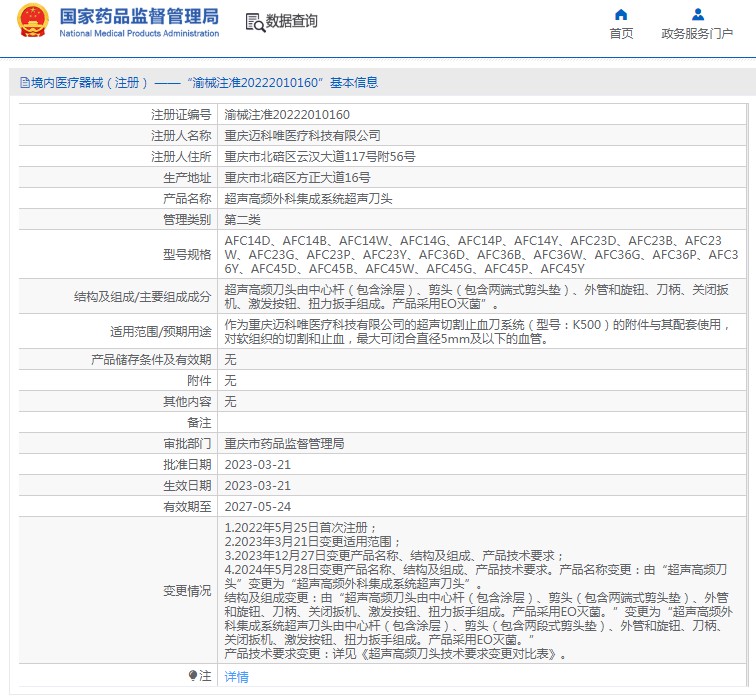Click 无 in 产品储存条件及有效期 row
Viewport: 756px width, 698px height.
click(230, 360)
